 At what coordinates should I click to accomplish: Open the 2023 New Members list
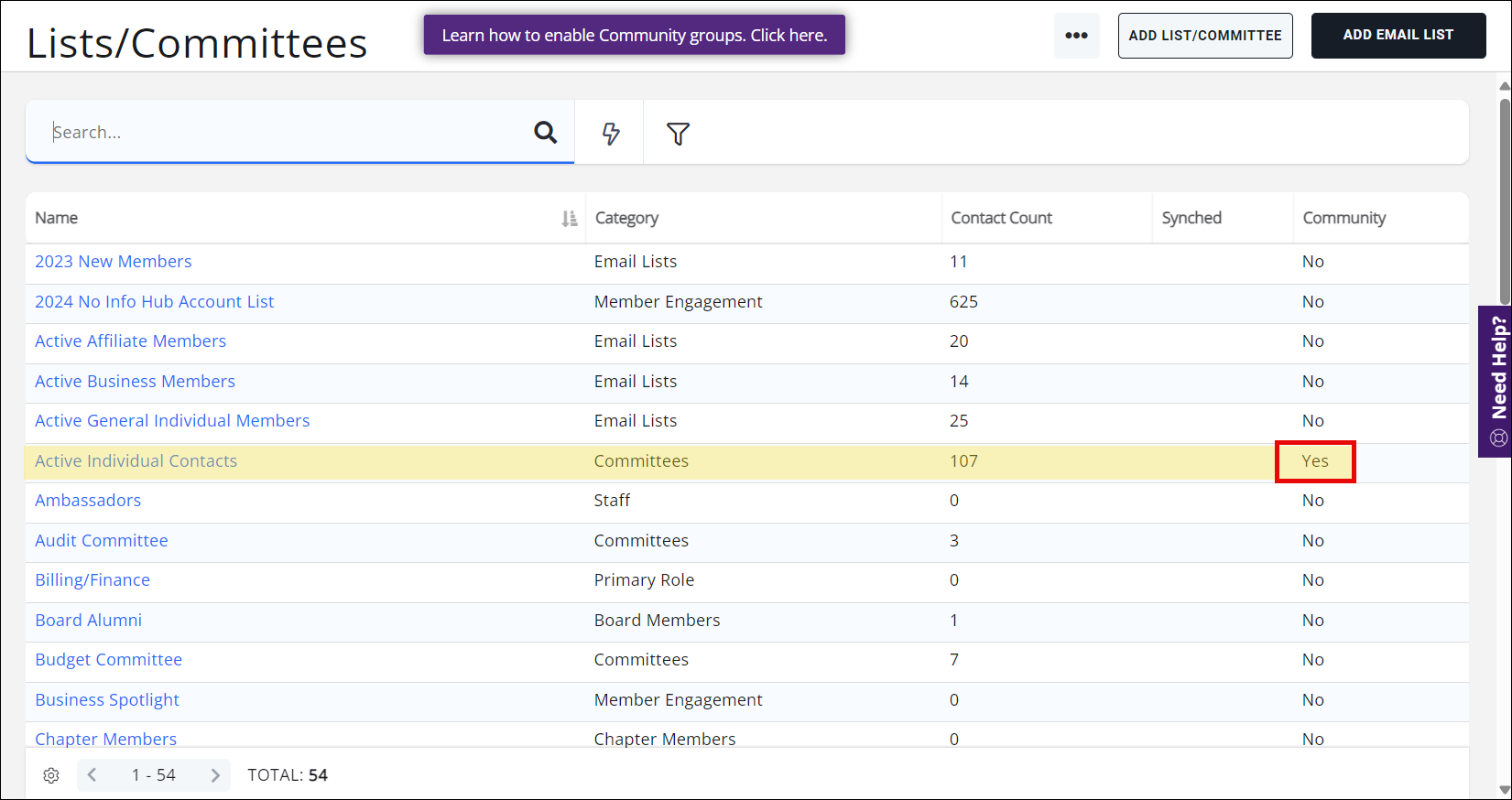(114, 262)
